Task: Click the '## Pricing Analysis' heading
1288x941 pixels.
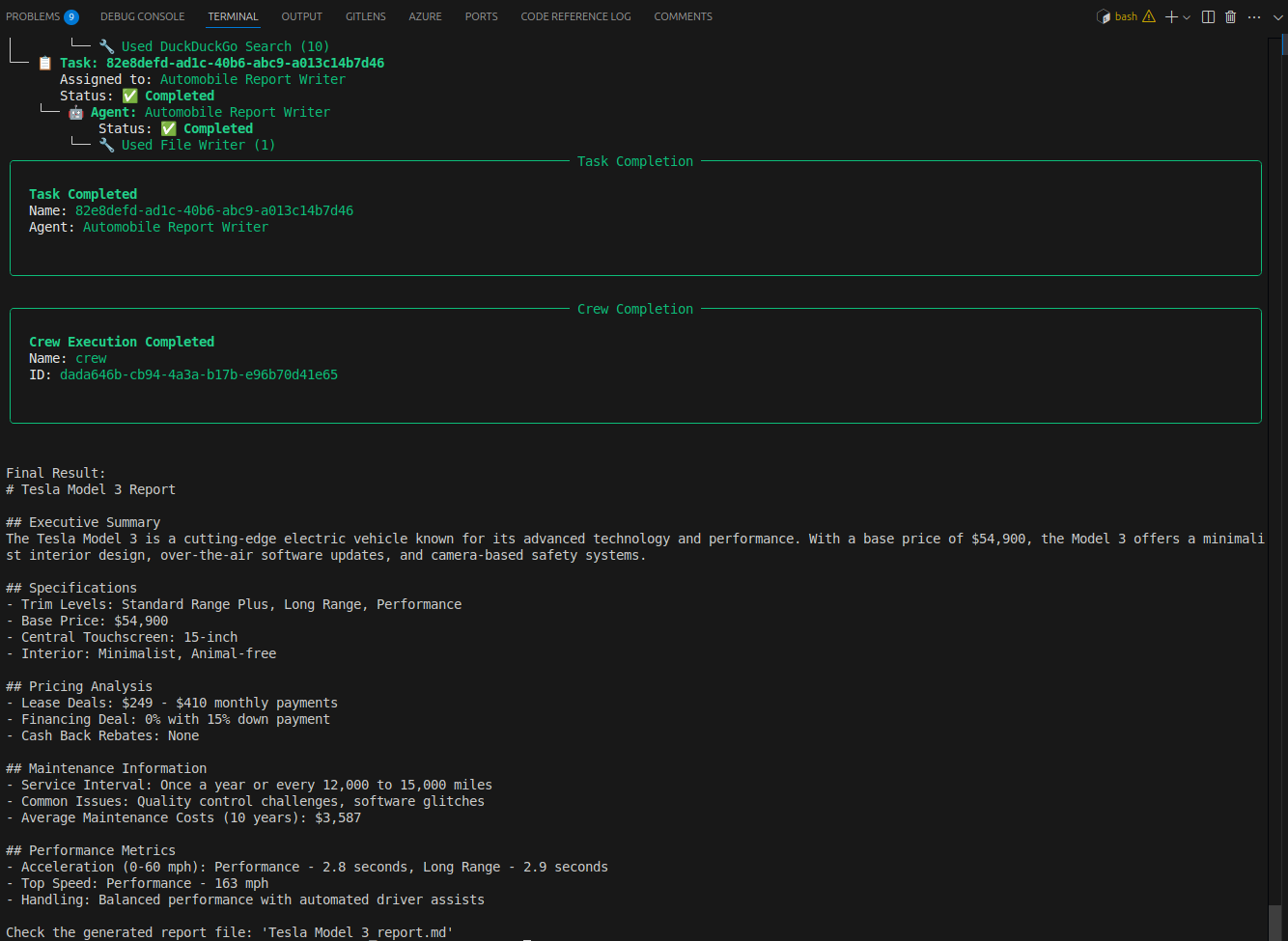Action: click(79, 686)
